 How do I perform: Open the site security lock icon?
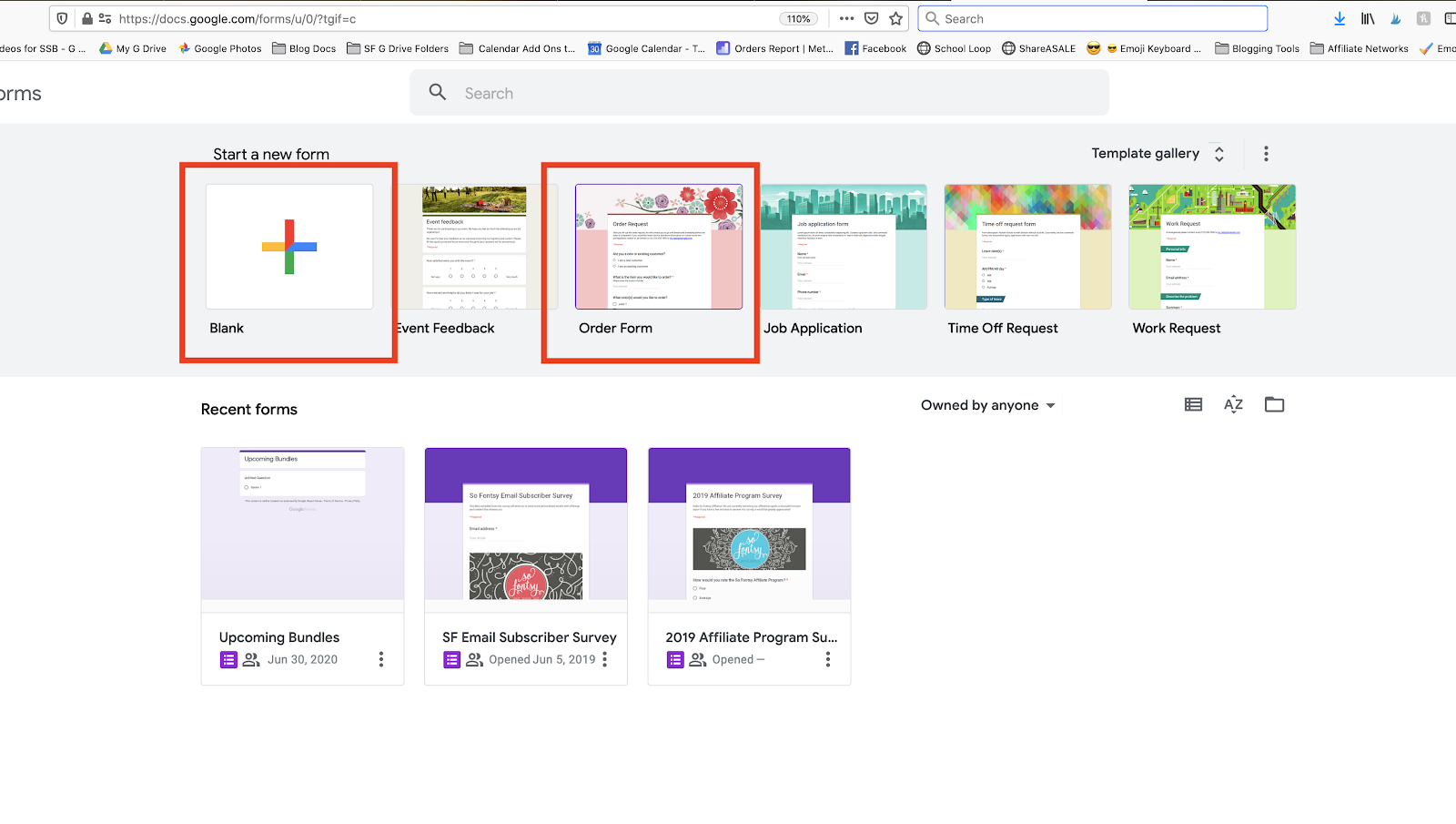87,18
